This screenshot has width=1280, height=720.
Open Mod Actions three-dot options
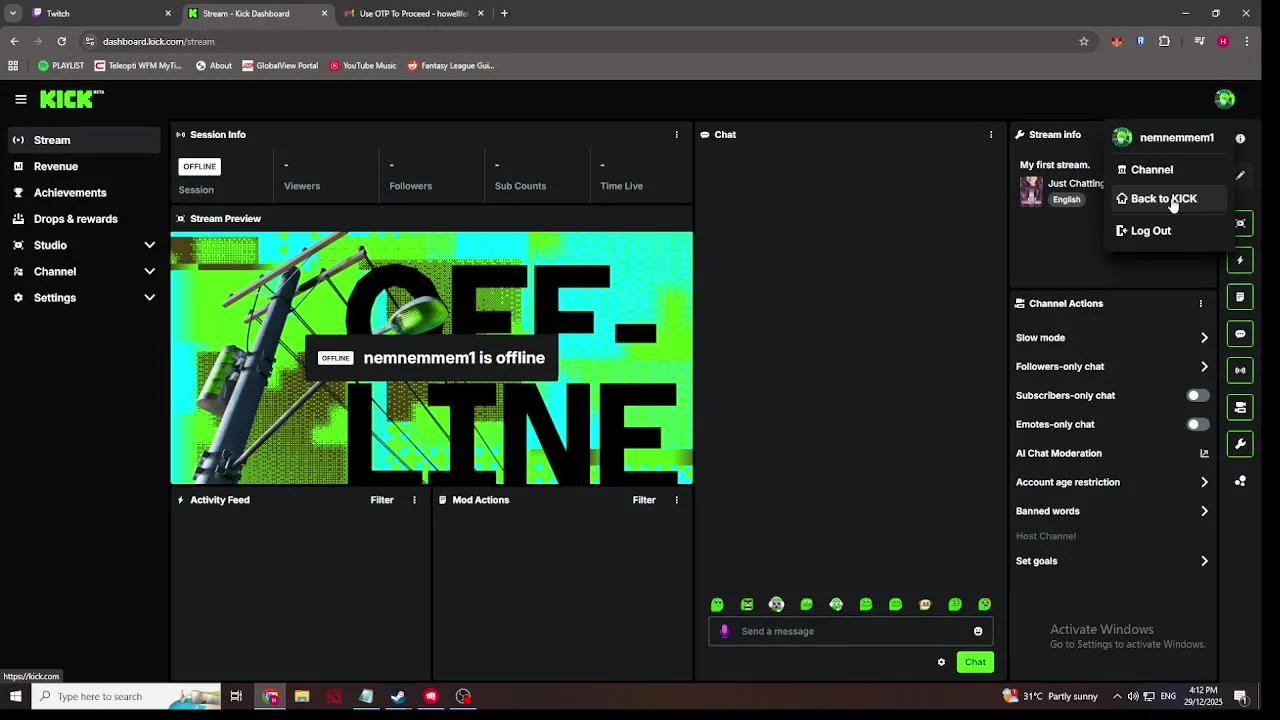pos(676,500)
